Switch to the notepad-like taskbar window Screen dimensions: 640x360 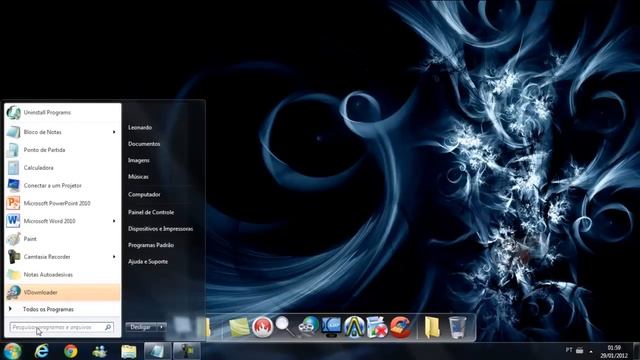click(x=157, y=351)
